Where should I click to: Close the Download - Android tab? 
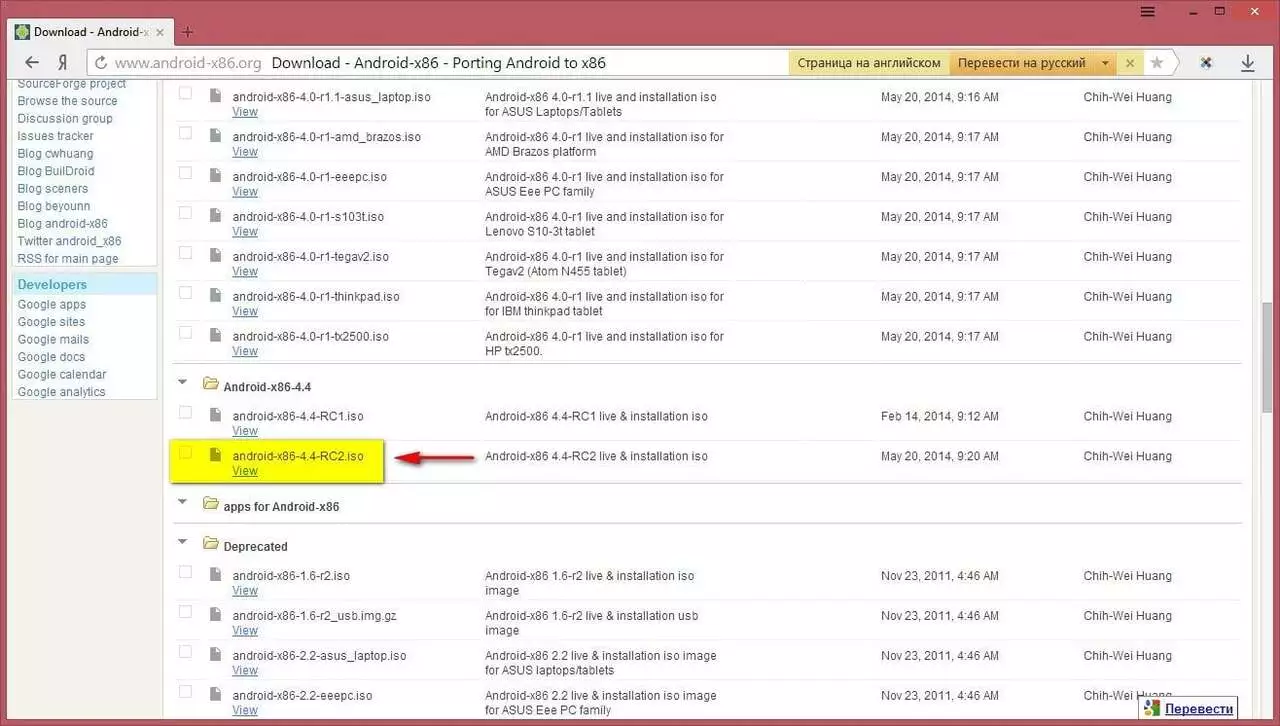[x=160, y=32]
